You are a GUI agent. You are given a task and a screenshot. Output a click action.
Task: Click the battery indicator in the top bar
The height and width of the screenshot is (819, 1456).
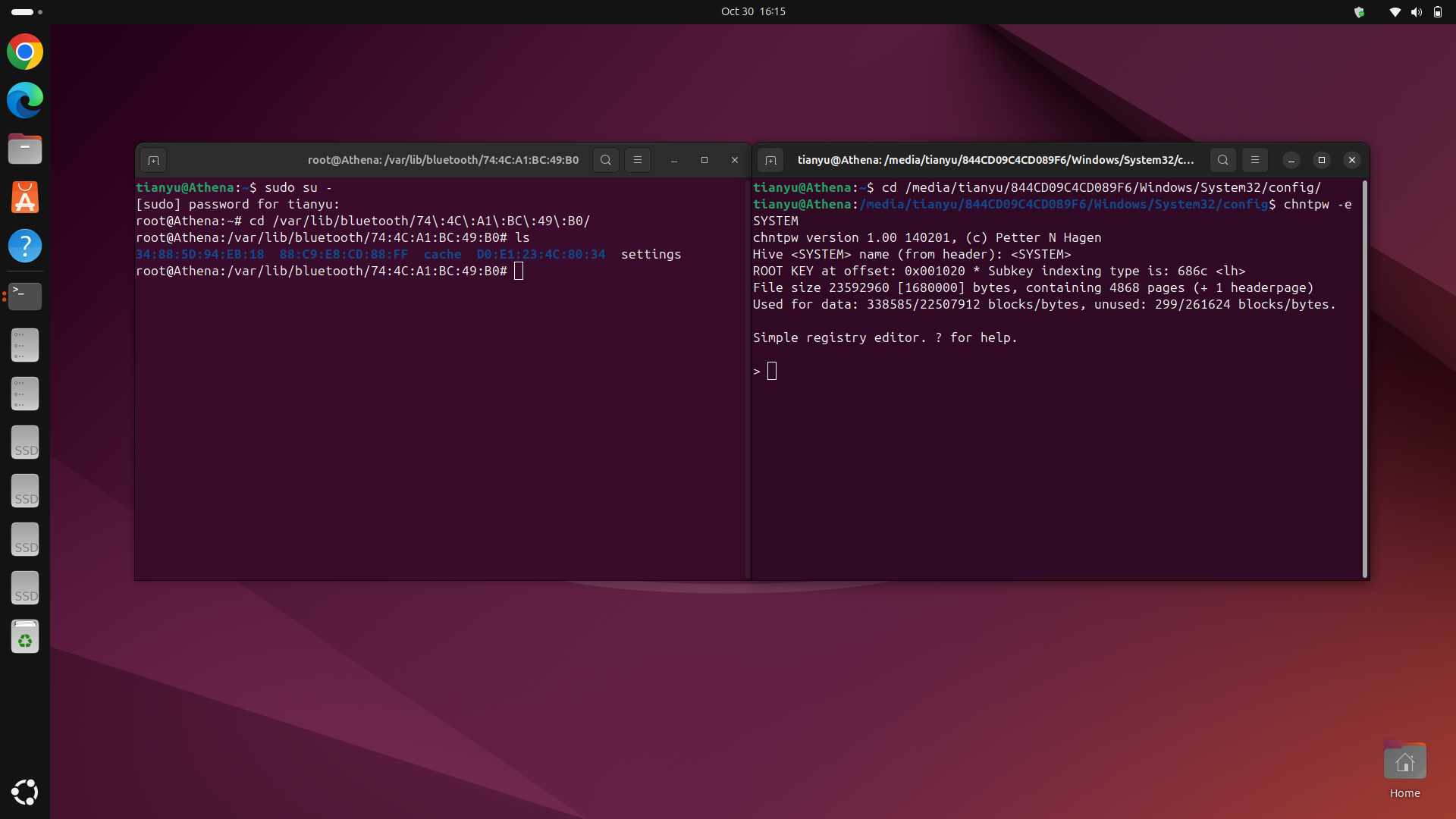pos(1437,11)
